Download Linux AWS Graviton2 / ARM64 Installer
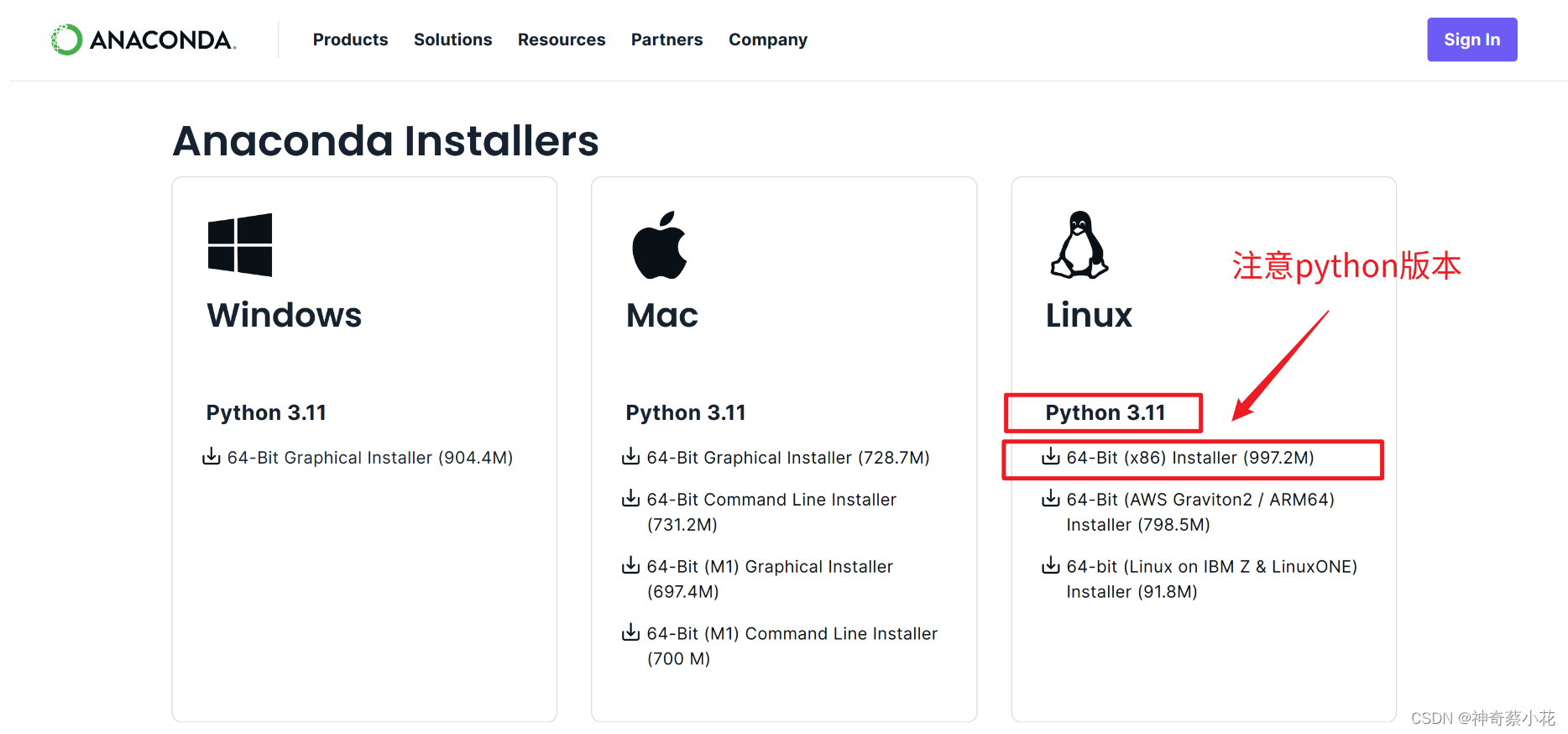Image resolution: width=1568 pixels, height=734 pixels. [1200, 511]
